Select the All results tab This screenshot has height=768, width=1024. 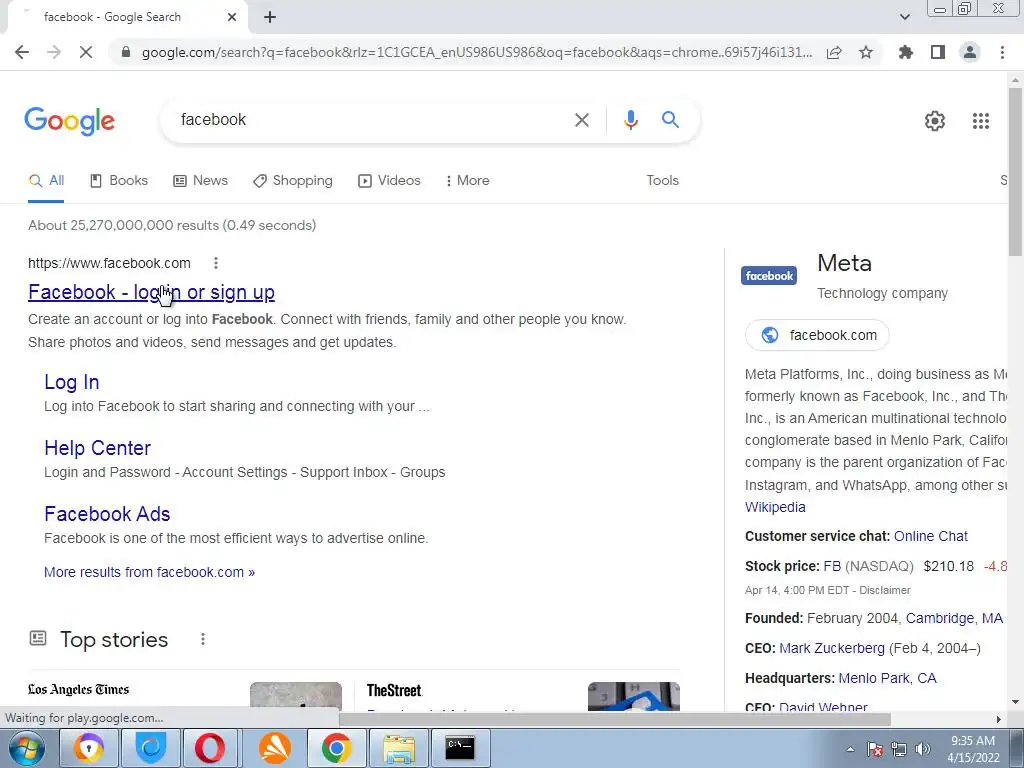point(46,181)
